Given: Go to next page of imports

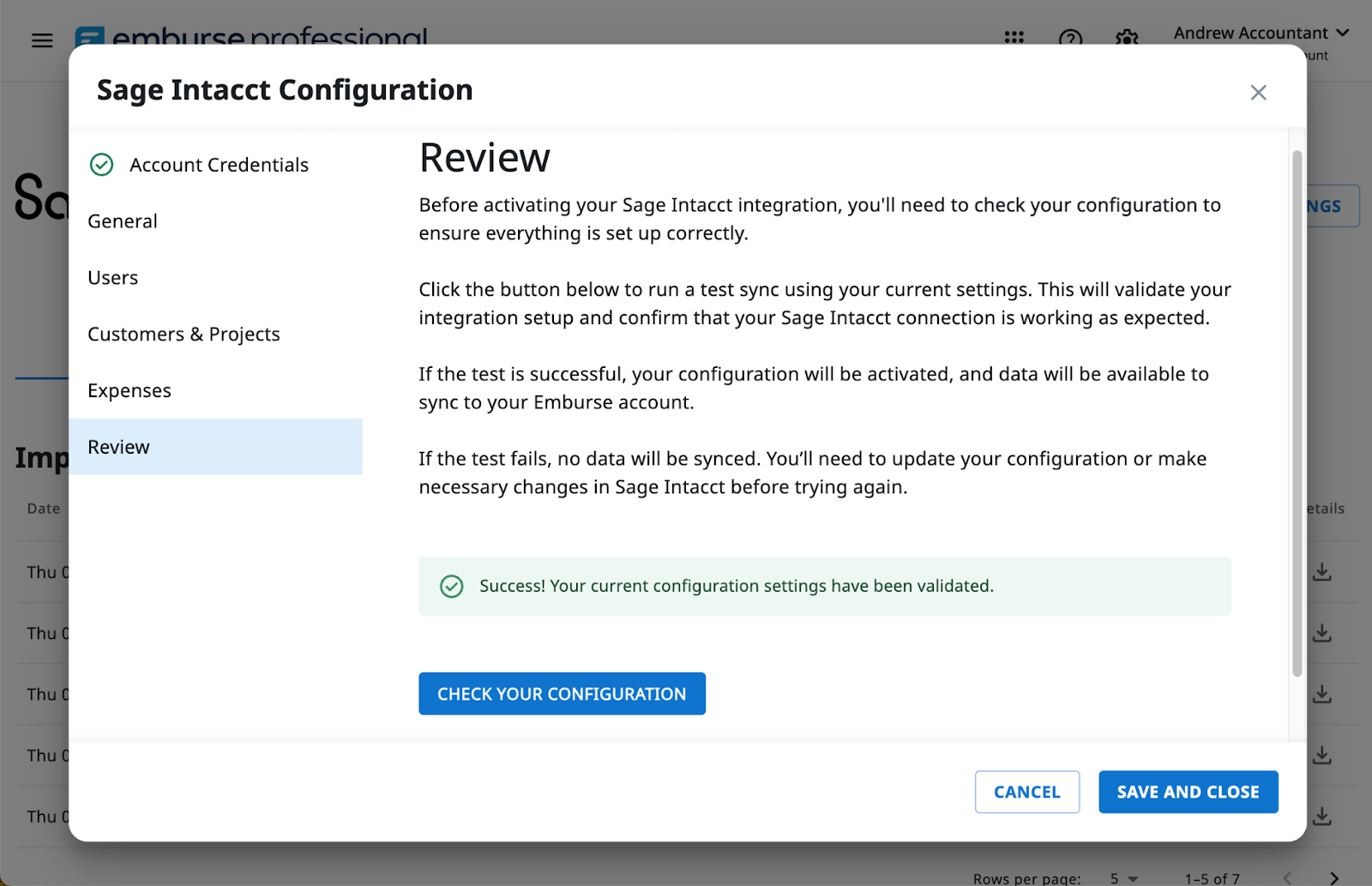Looking at the screenshot, I should point(1334,878).
